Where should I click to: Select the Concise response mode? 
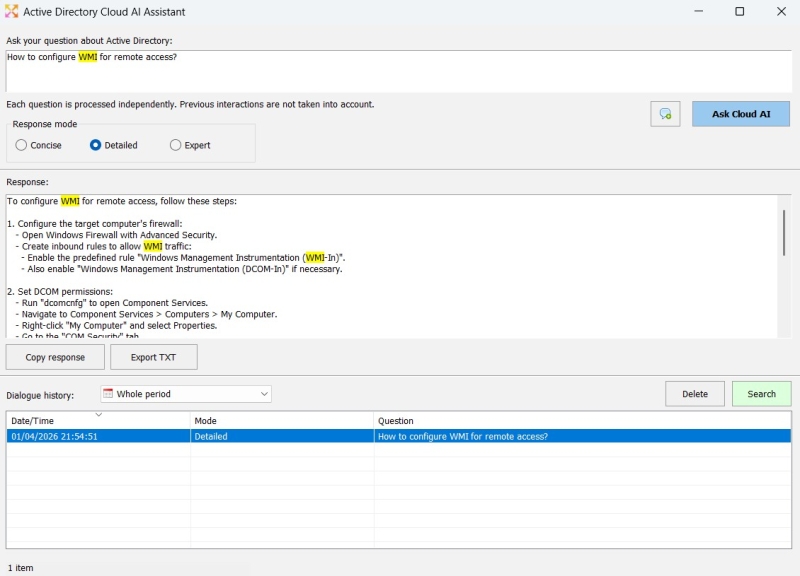(x=22, y=145)
